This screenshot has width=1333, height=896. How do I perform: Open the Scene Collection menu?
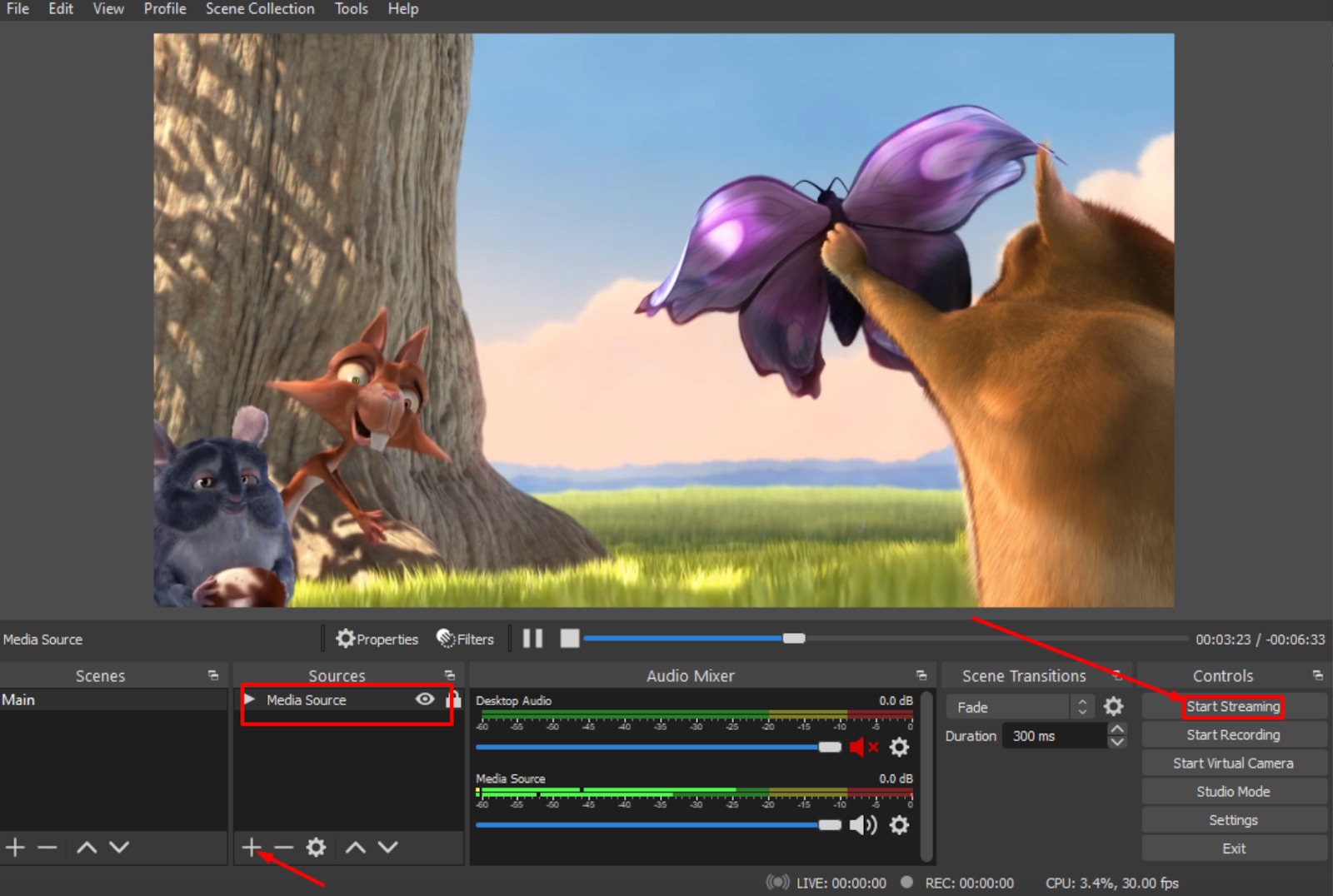pos(260,9)
